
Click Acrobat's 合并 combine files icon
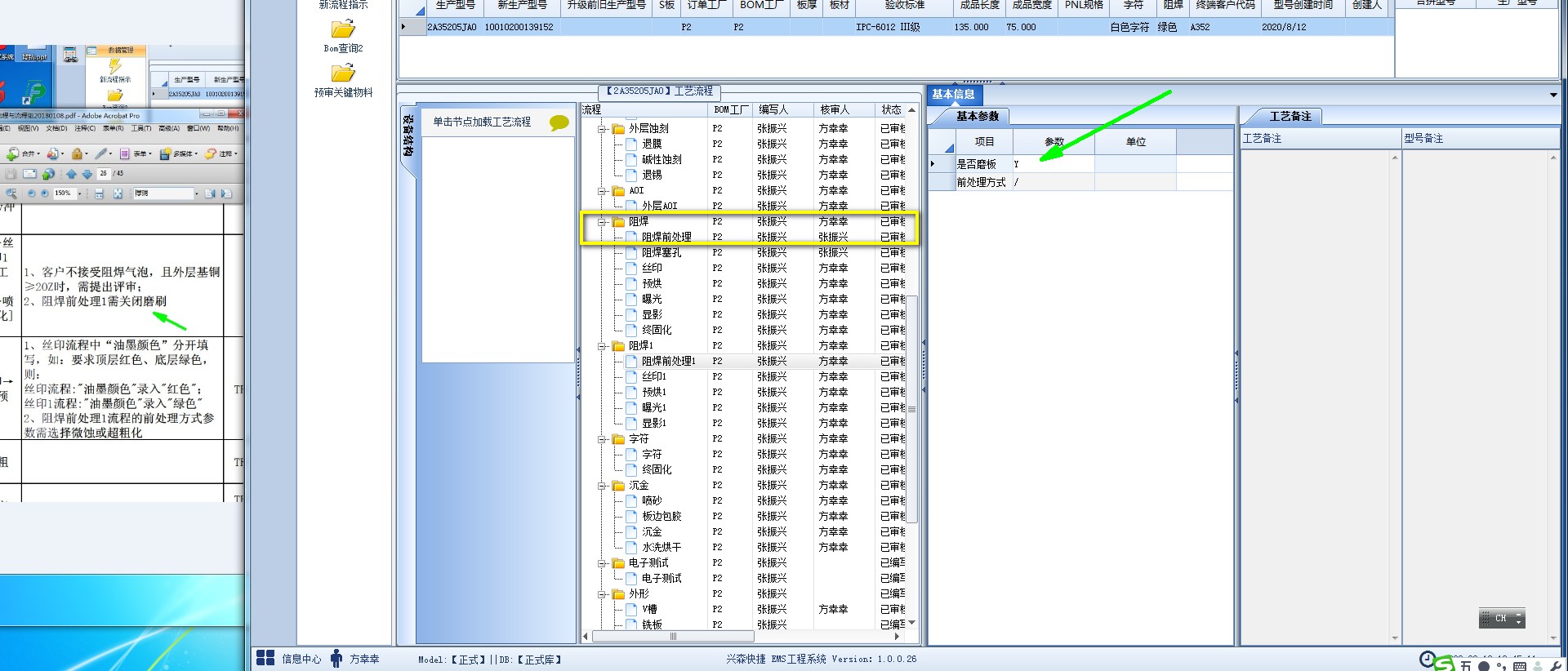tap(12, 153)
